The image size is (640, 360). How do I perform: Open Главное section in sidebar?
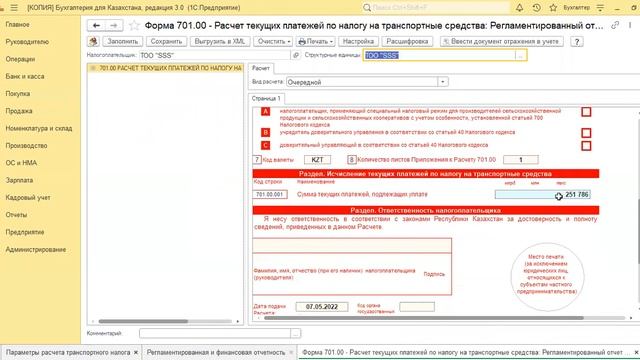18,24
